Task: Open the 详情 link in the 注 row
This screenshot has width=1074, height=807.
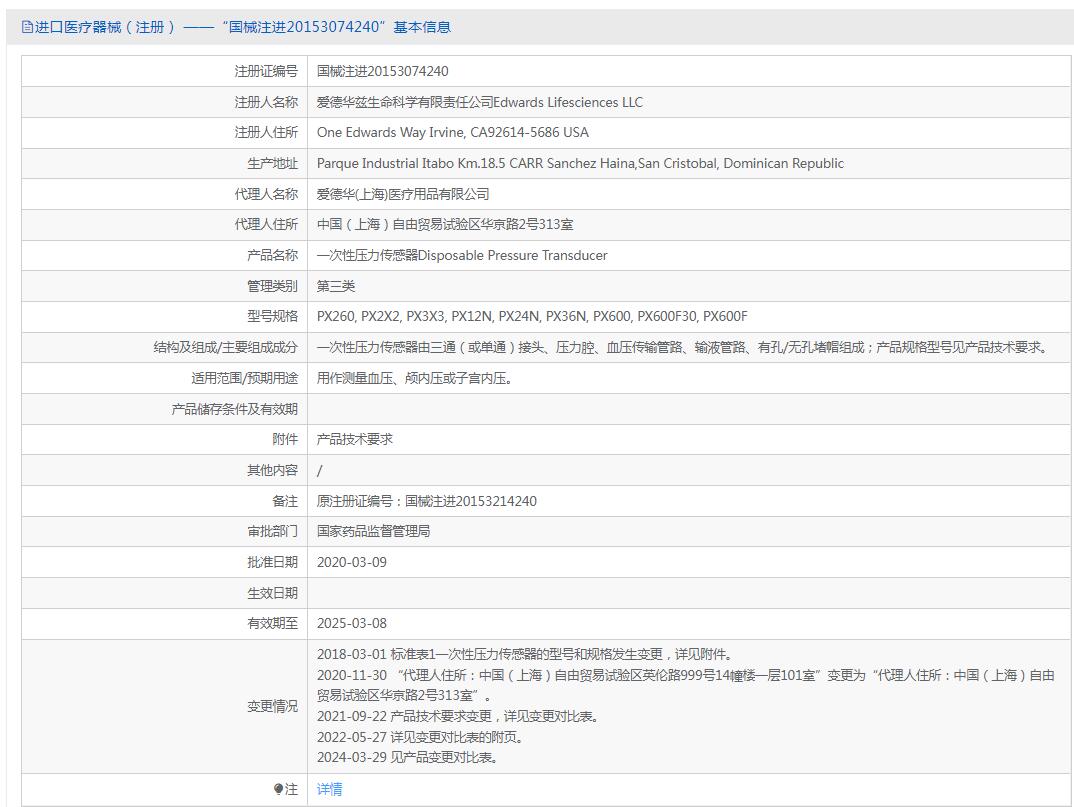Action: pyautogui.click(x=329, y=789)
